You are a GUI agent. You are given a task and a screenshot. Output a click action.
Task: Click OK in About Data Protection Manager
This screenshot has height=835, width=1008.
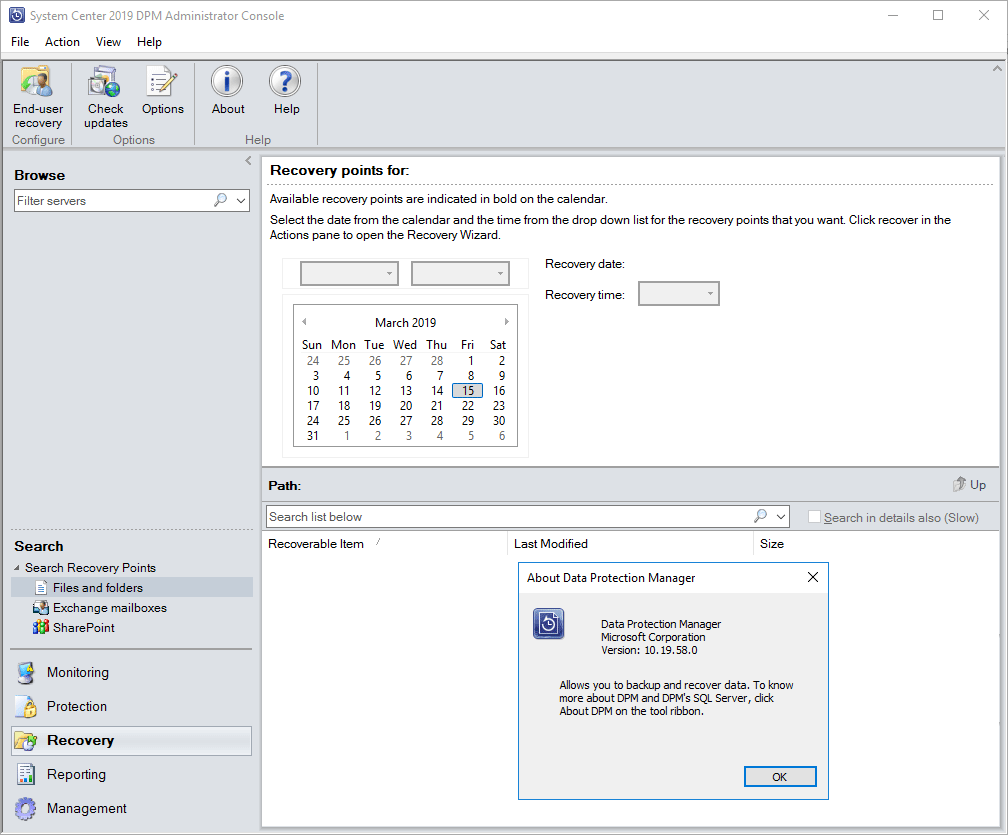[780, 777]
